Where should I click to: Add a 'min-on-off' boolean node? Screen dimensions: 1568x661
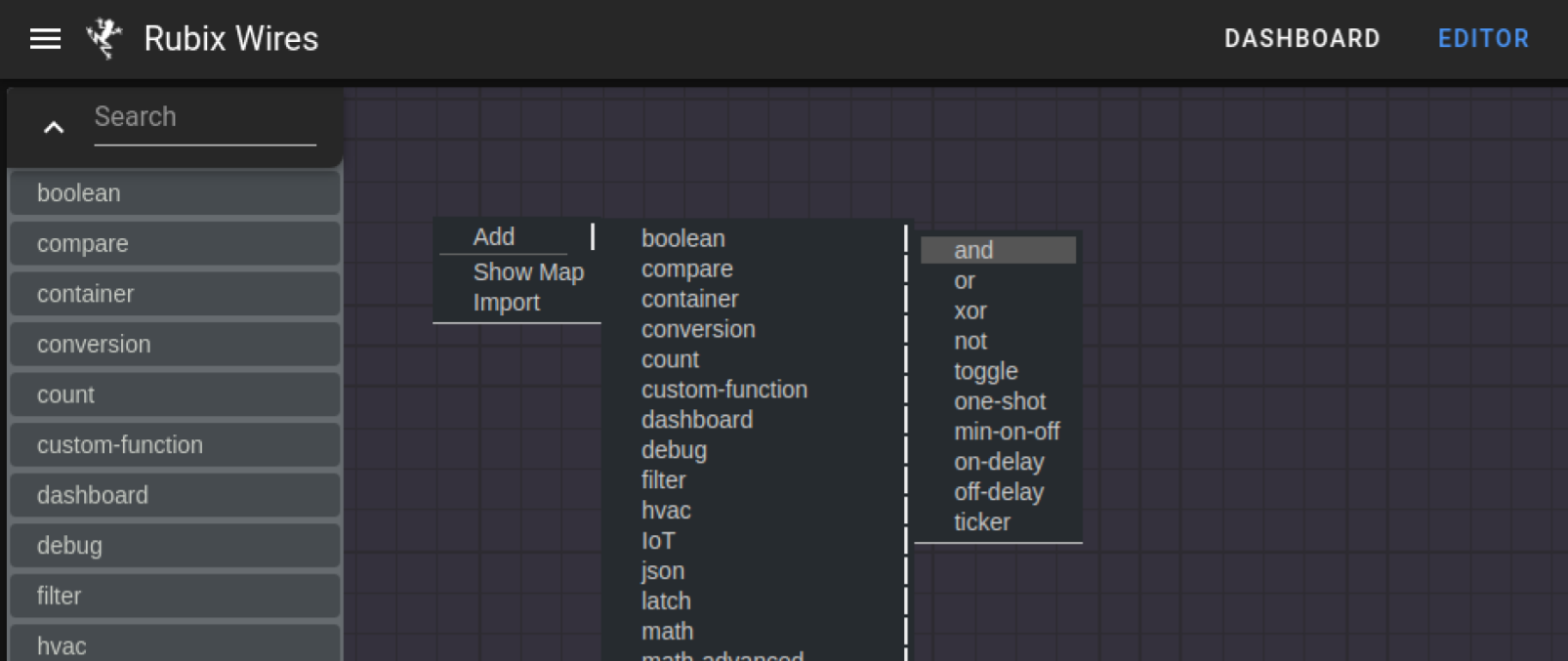(x=998, y=433)
